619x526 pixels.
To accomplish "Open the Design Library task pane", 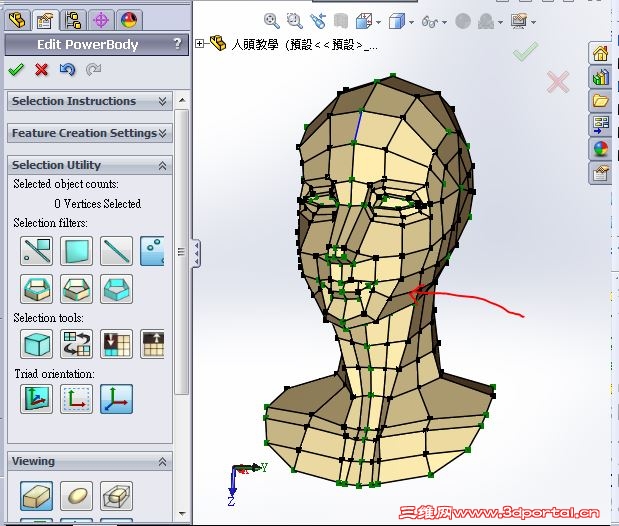I will click(600, 77).
